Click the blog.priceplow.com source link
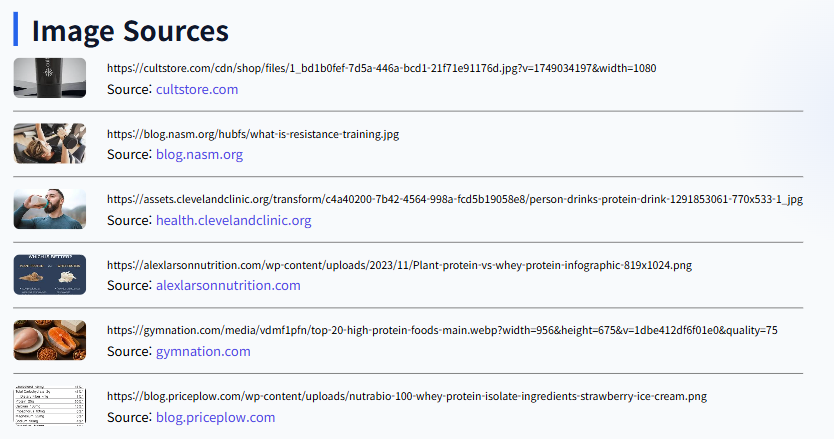Viewport: 834px width, 439px height. click(x=215, y=417)
